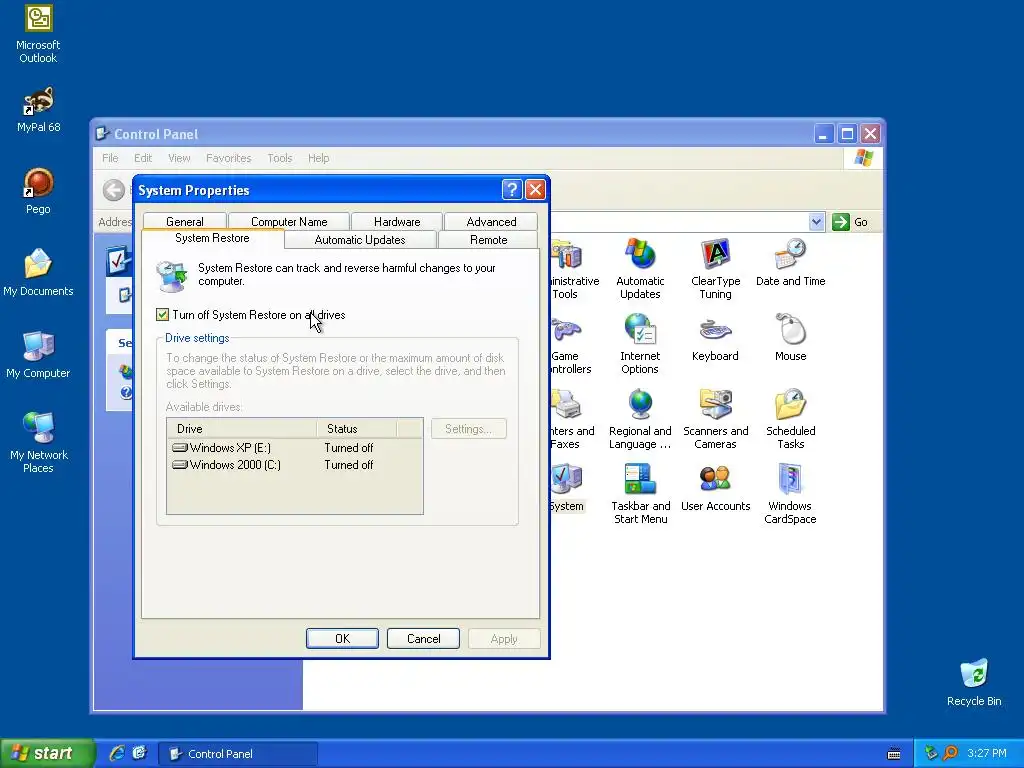Open Automatic Updates in Control Panel
This screenshot has width=1024, height=768.
[x=640, y=269]
